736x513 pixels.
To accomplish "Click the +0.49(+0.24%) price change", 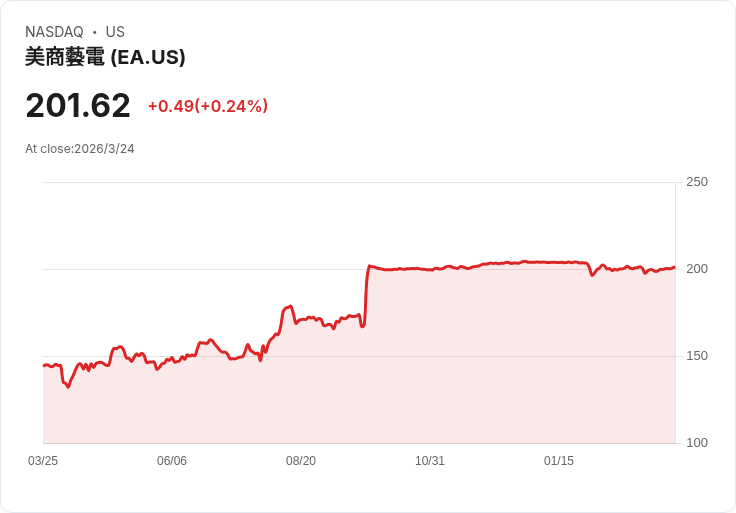I will (x=208, y=106).
